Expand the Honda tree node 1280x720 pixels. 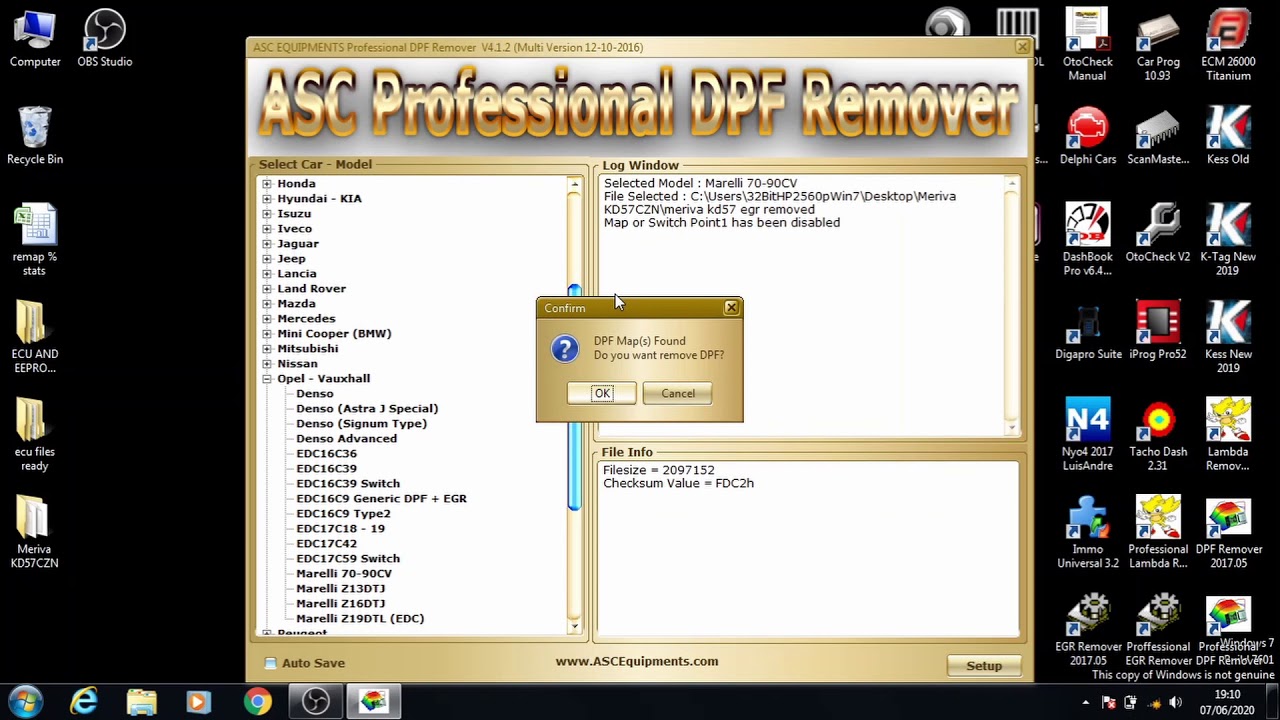(267, 184)
